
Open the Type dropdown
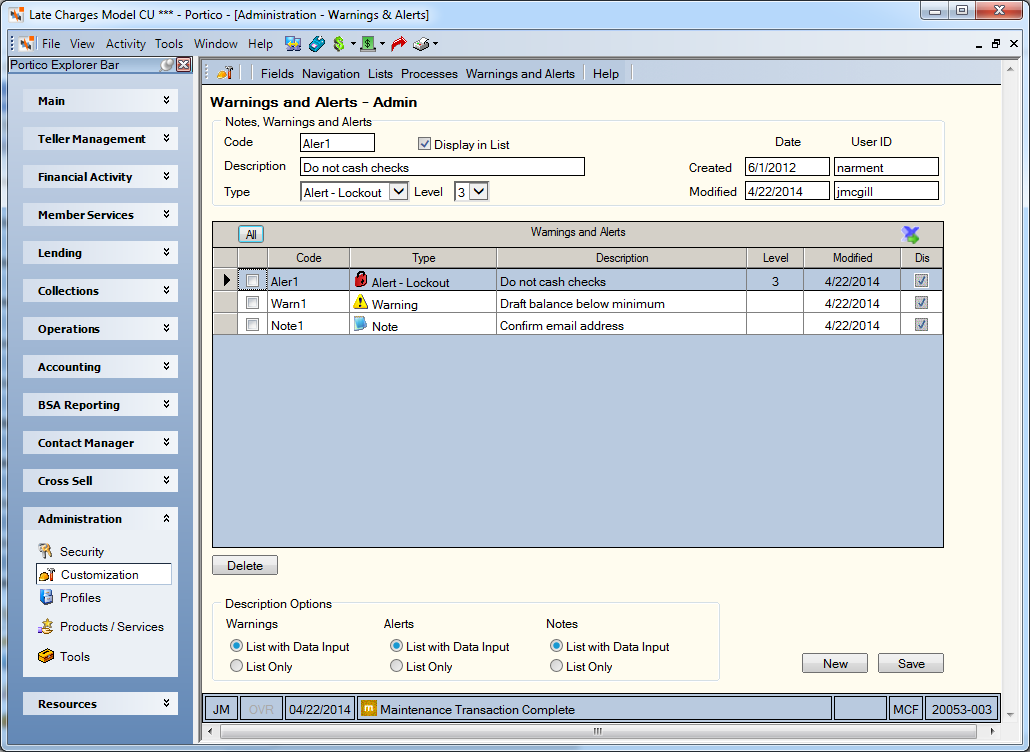tap(398, 192)
